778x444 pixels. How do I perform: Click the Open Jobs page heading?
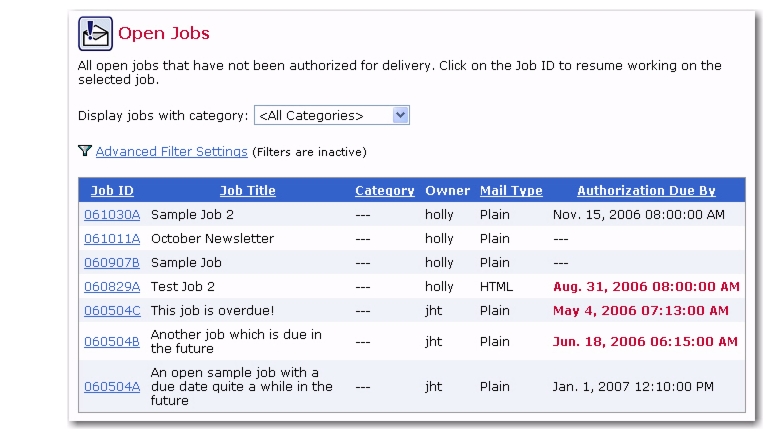[x=164, y=33]
